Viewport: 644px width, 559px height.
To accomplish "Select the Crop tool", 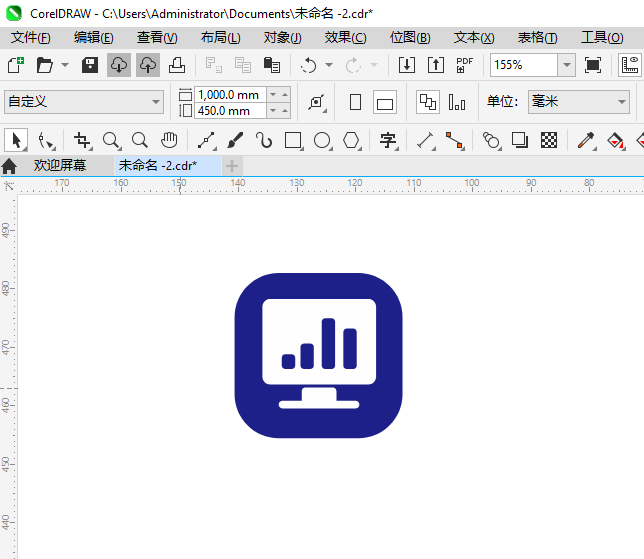I will point(82,140).
